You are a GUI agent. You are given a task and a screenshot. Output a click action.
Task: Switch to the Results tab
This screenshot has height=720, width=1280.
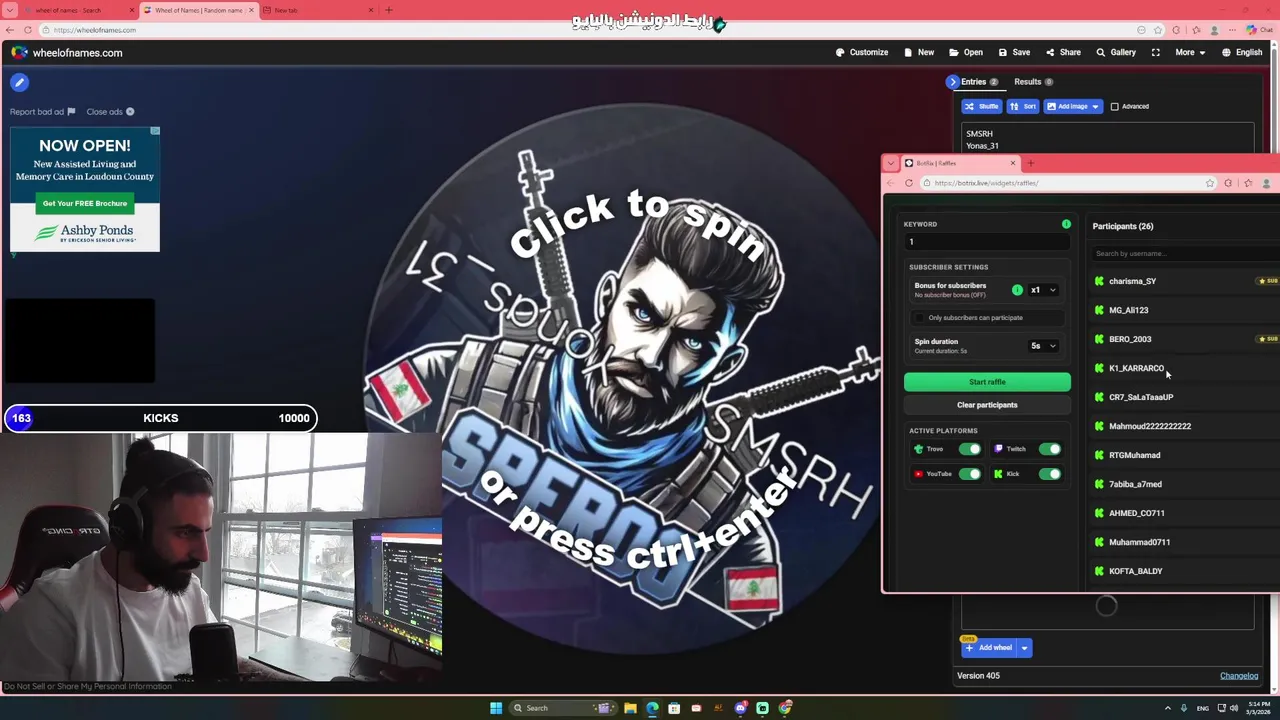(x=1032, y=82)
